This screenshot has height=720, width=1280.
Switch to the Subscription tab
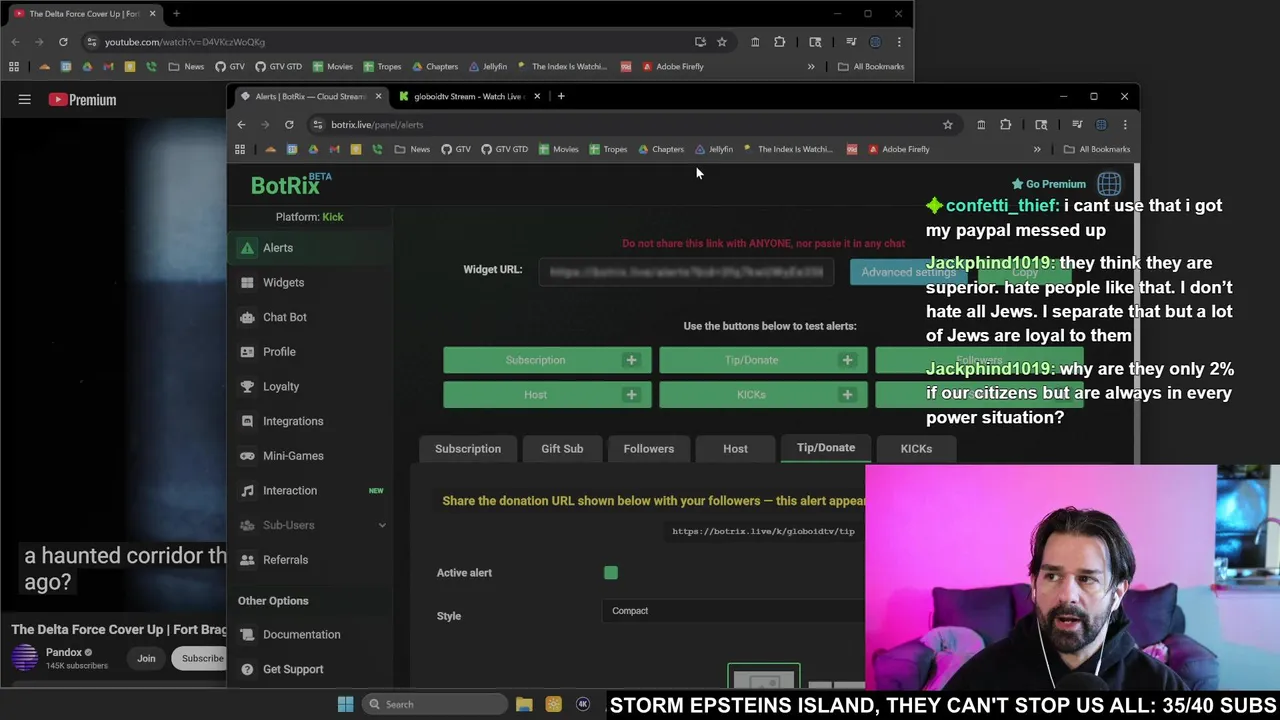click(468, 449)
